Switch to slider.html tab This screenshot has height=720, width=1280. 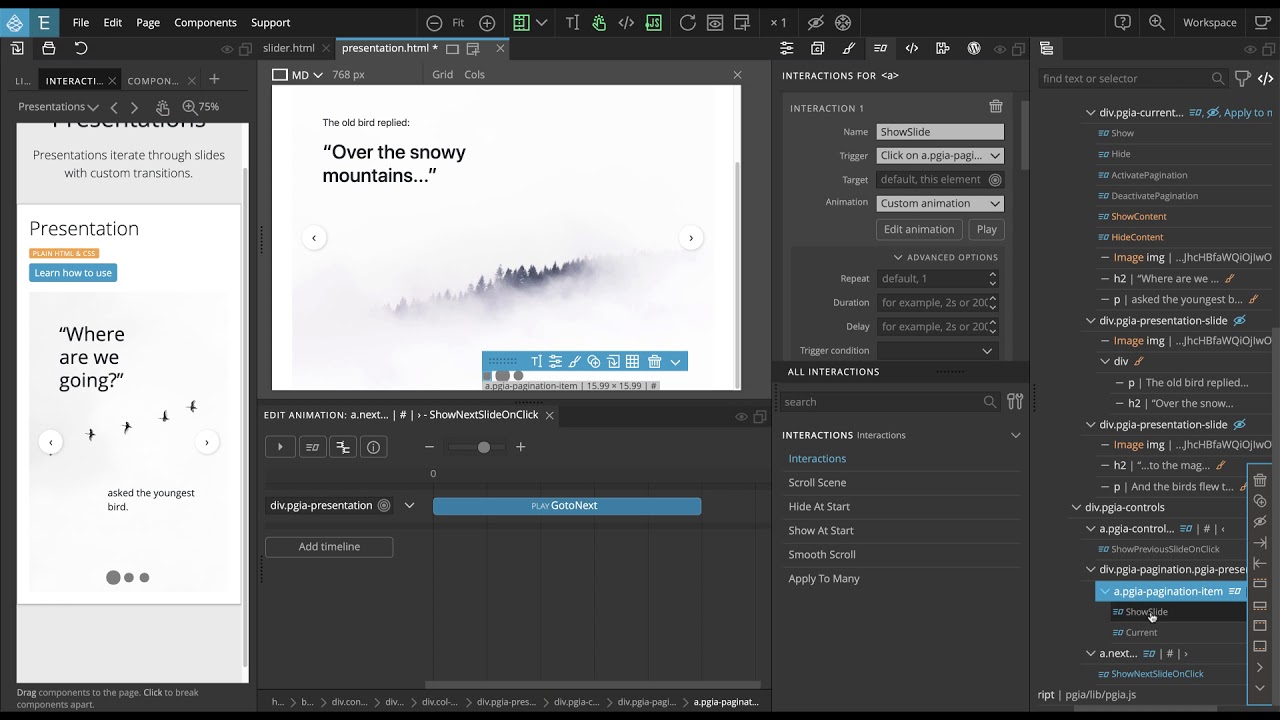tap(289, 48)
